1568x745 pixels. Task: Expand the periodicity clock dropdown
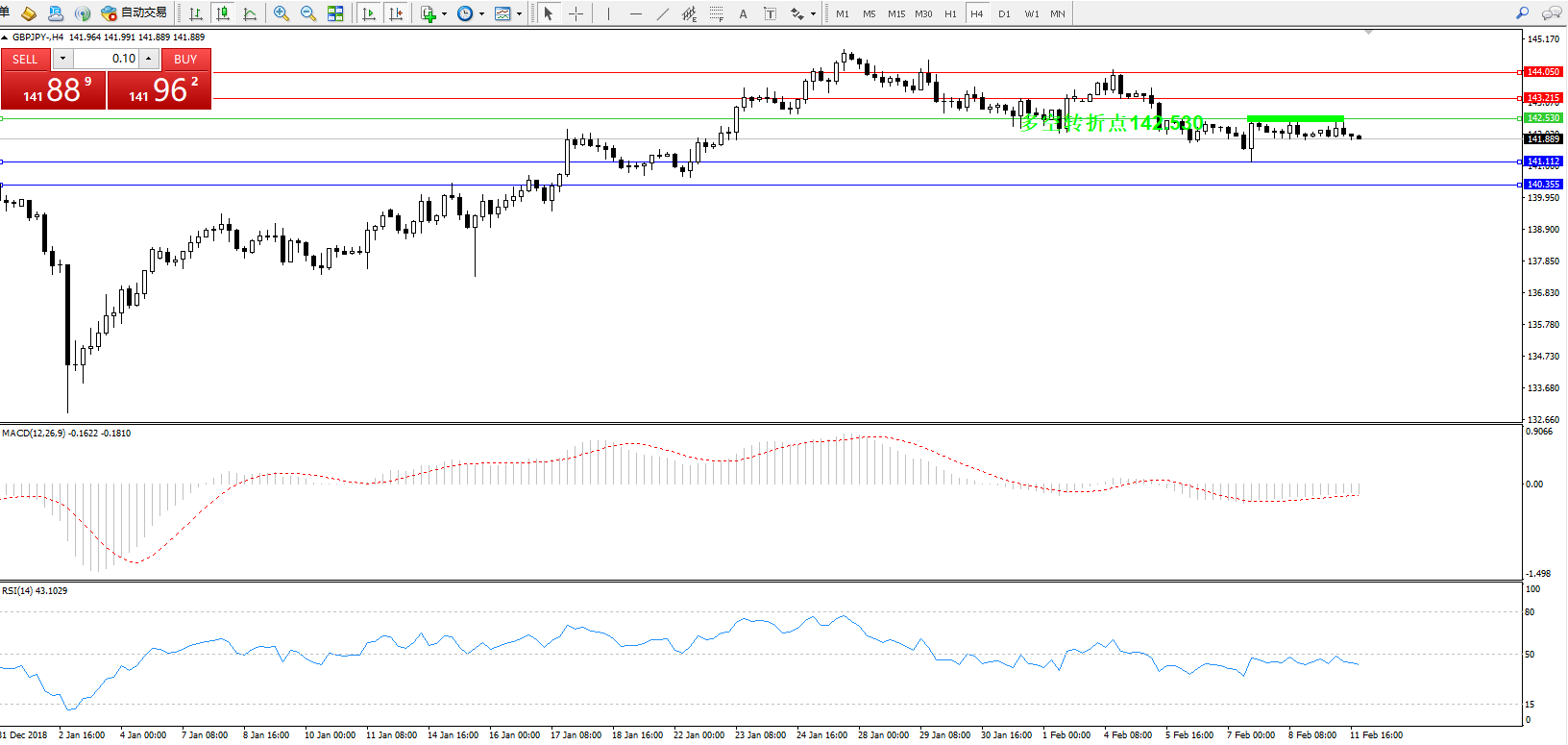click(x=481, y=14)
